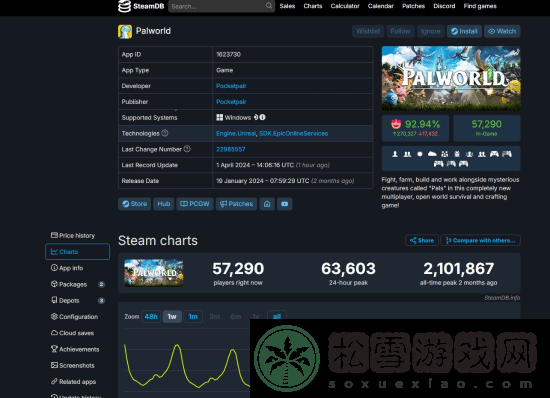Set chart zoom to all
The width and height of the screenshot is (550, 398).
[x=277, y=316]
